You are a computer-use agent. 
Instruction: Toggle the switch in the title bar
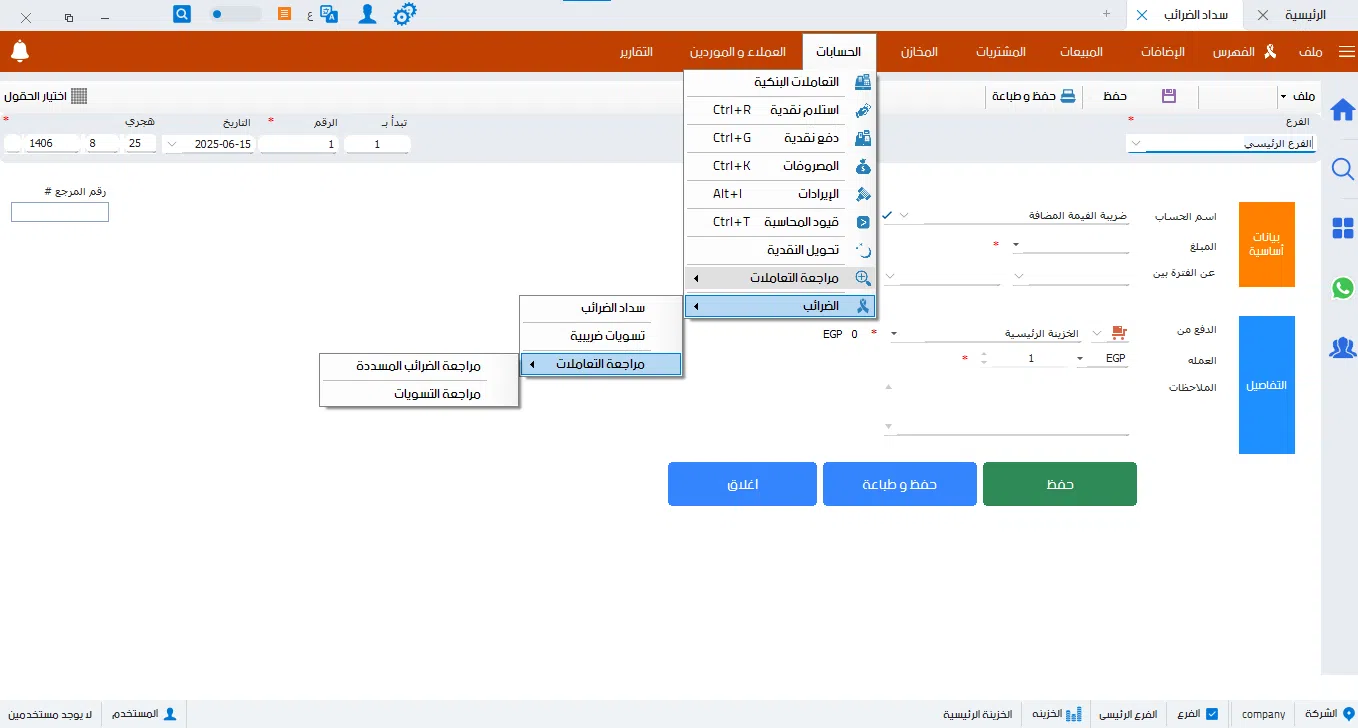[235, 15]
